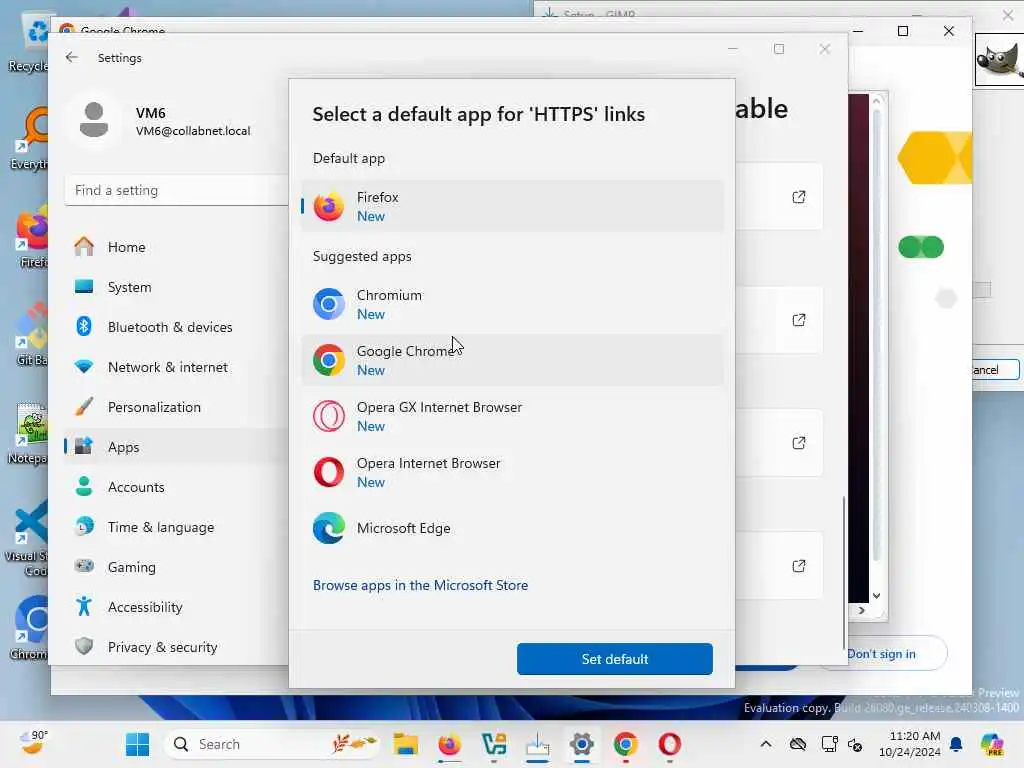This screenshot has width=1024, height=768.
Task: Go back using the Settings back arrow
Action: [x=72, y=57]
